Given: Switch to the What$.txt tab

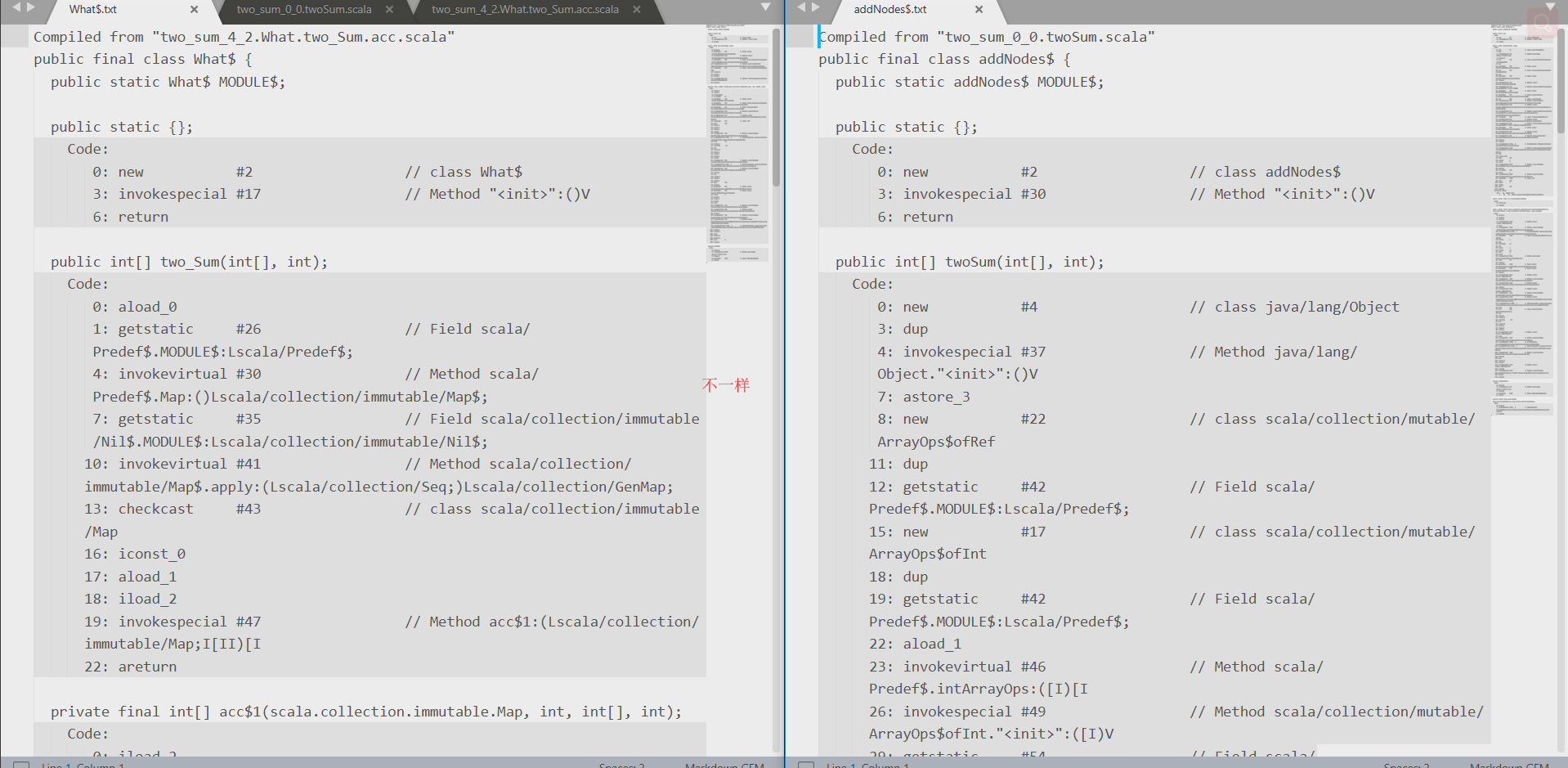Looking at the screenshot, I should click(93, 10).
